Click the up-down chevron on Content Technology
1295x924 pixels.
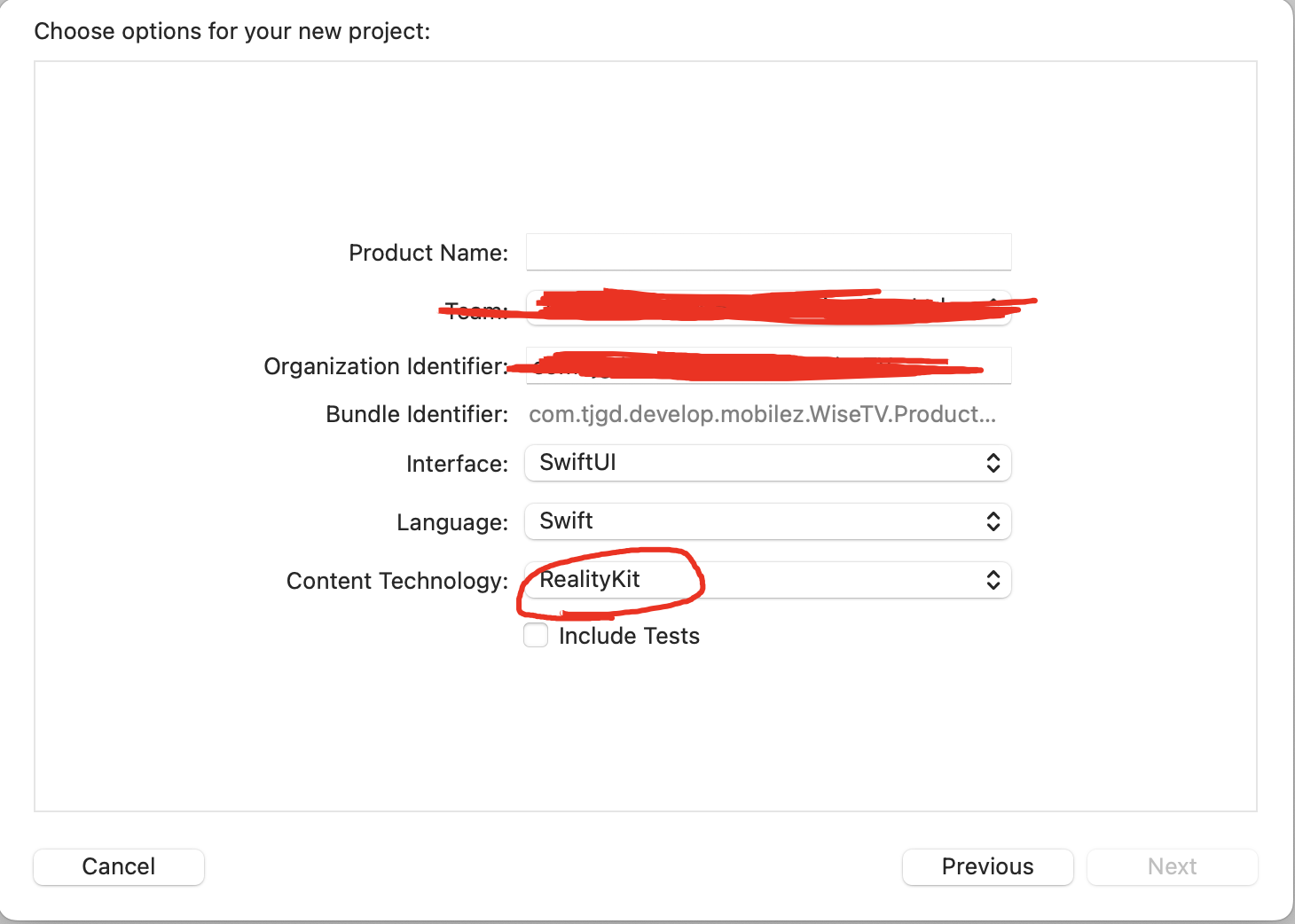[x=993, y=580]
